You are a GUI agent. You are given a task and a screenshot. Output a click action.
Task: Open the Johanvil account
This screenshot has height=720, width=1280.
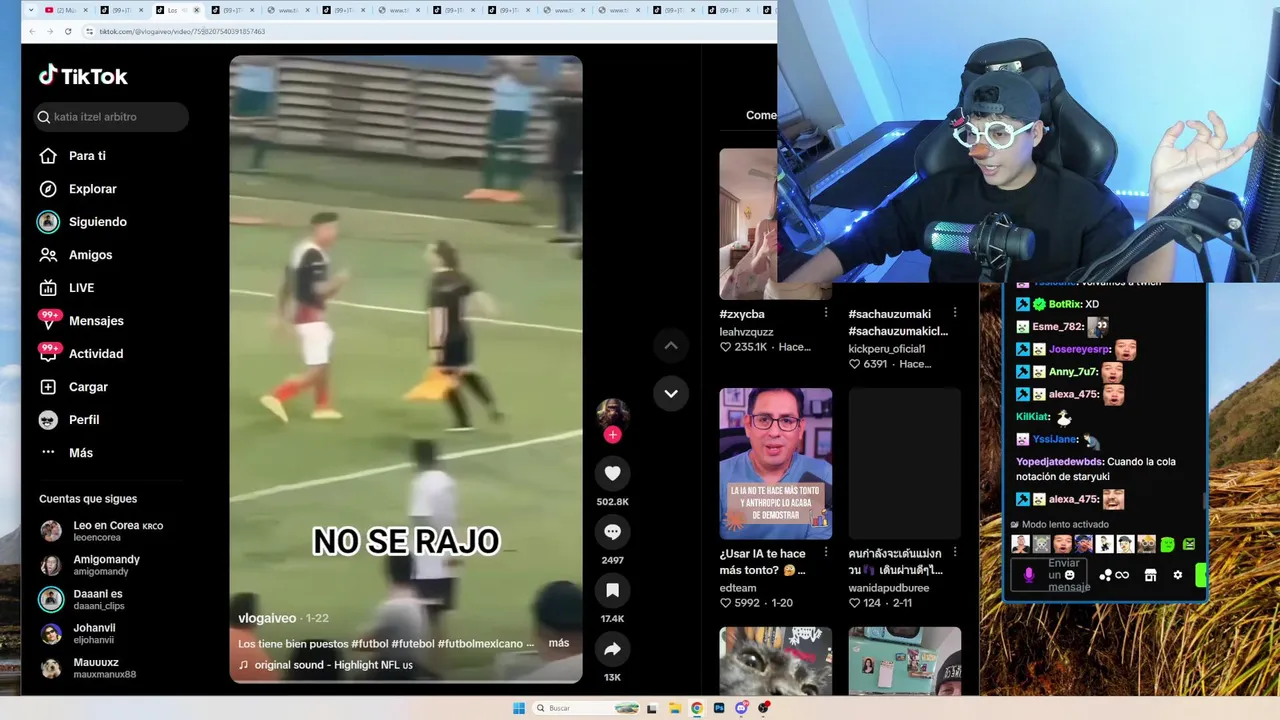(78, 633)
